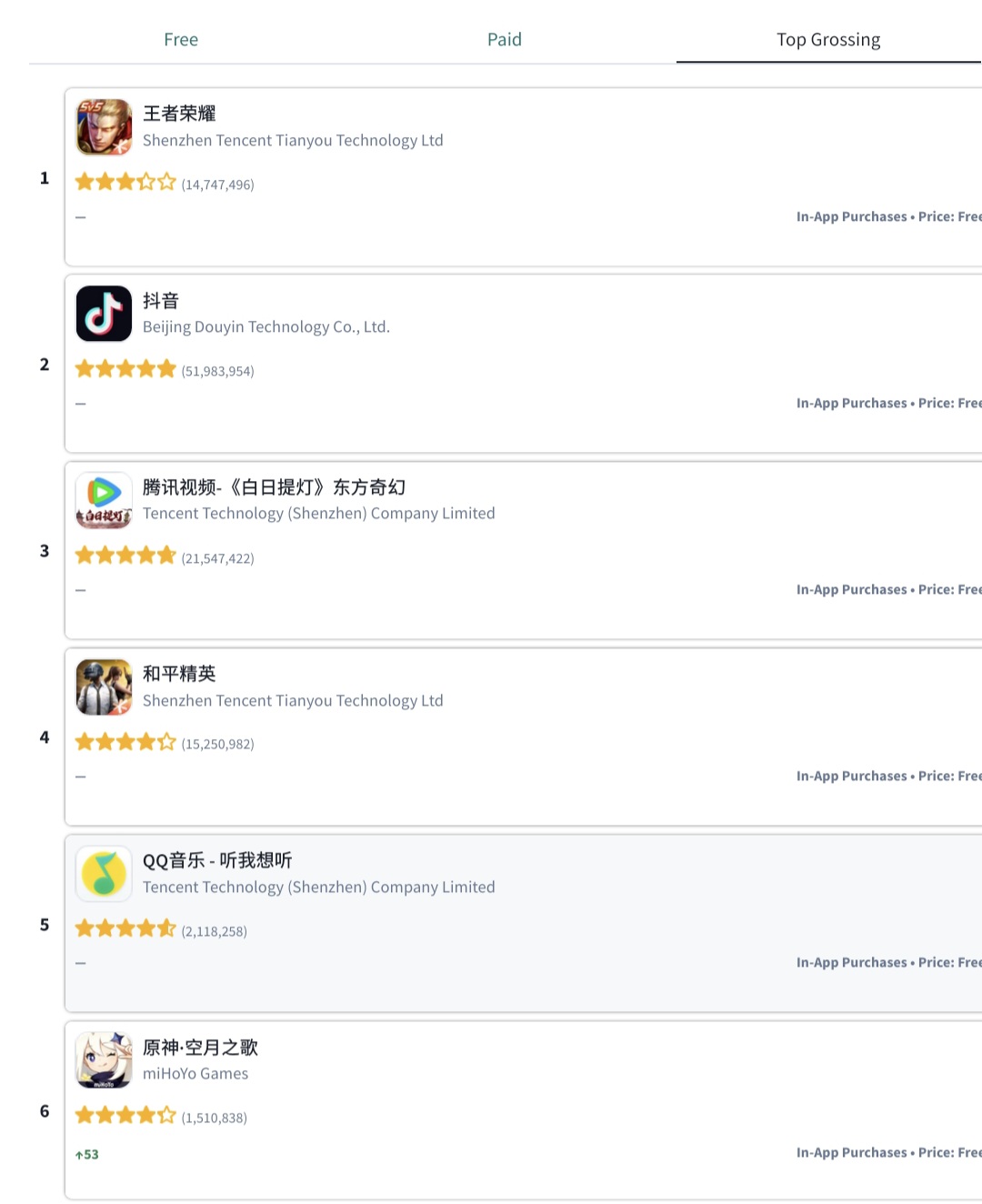Click In-App Purchases price label for QQ音乐
982x1204 pixels.
point(888,962)
